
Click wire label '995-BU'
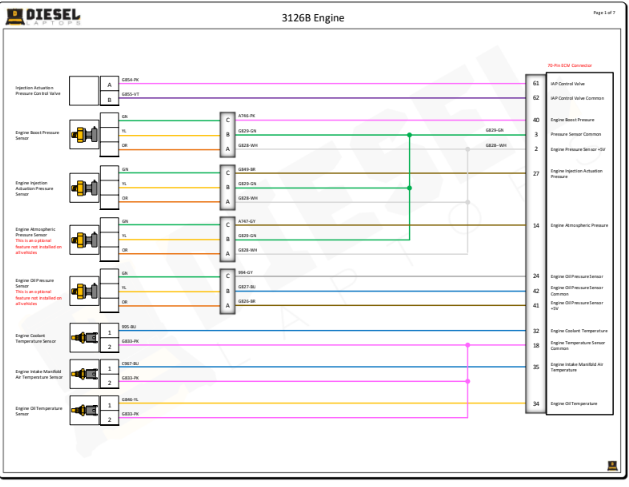(x=129, y=327)
